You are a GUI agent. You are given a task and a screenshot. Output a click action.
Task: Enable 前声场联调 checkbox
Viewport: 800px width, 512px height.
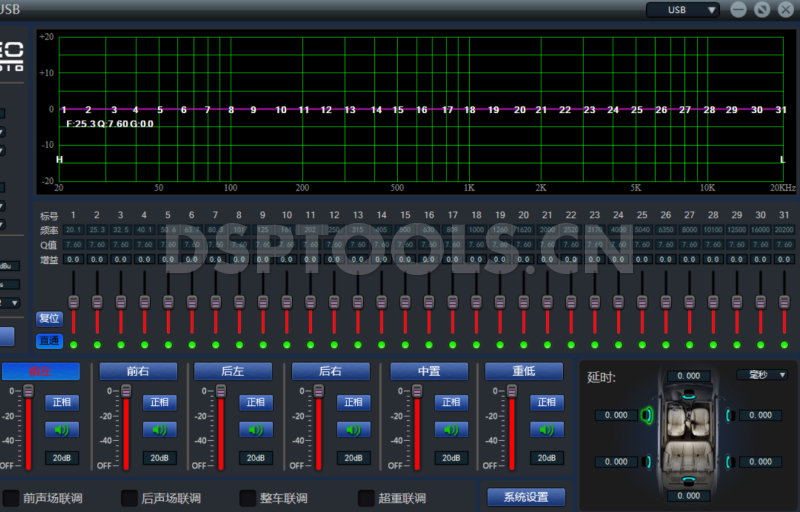(11, 498)
